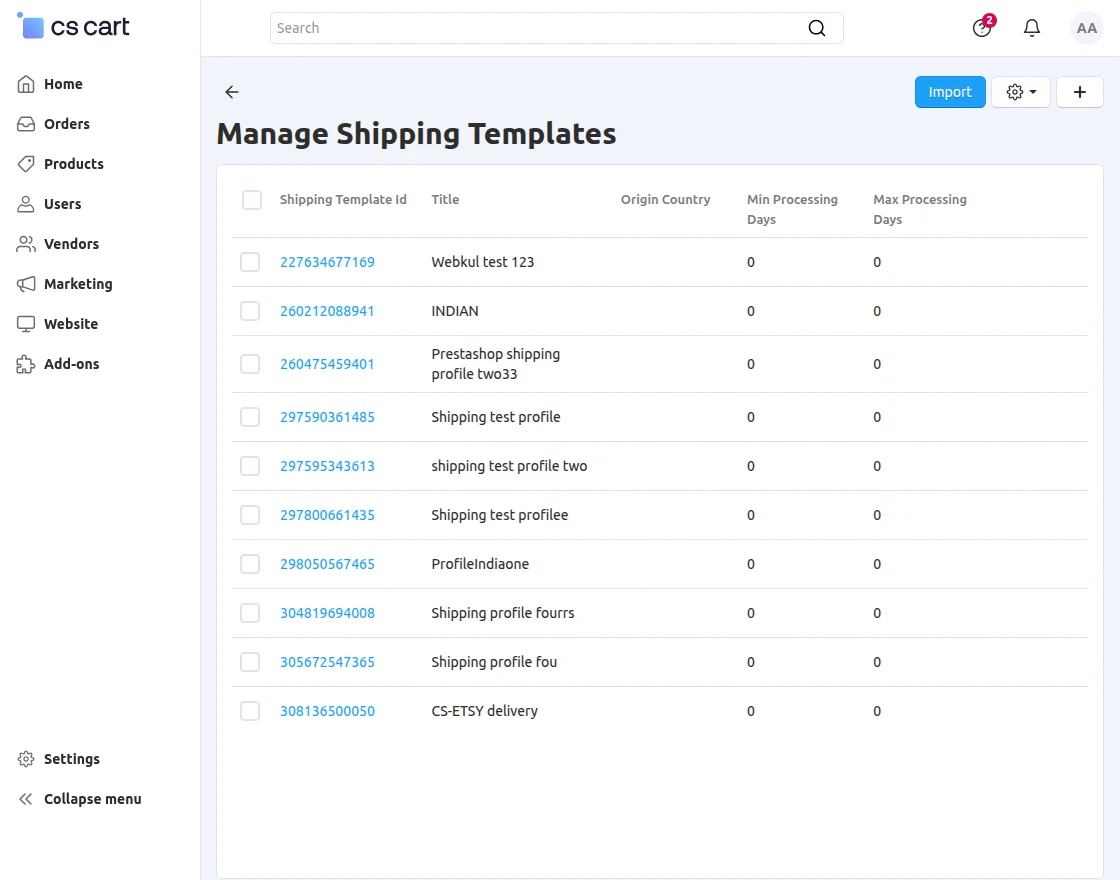Check the Shipping profile fou checkbox
Viewport: 1120px width, 880px height.
(x=250, y=661)
